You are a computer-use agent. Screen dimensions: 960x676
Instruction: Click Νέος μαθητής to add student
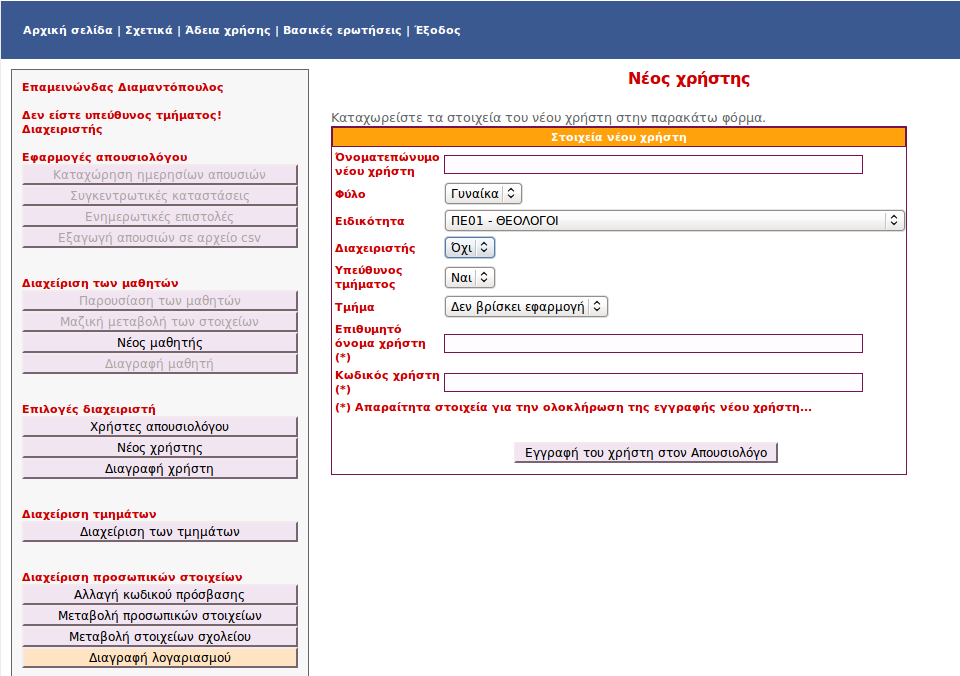point(159,342)
